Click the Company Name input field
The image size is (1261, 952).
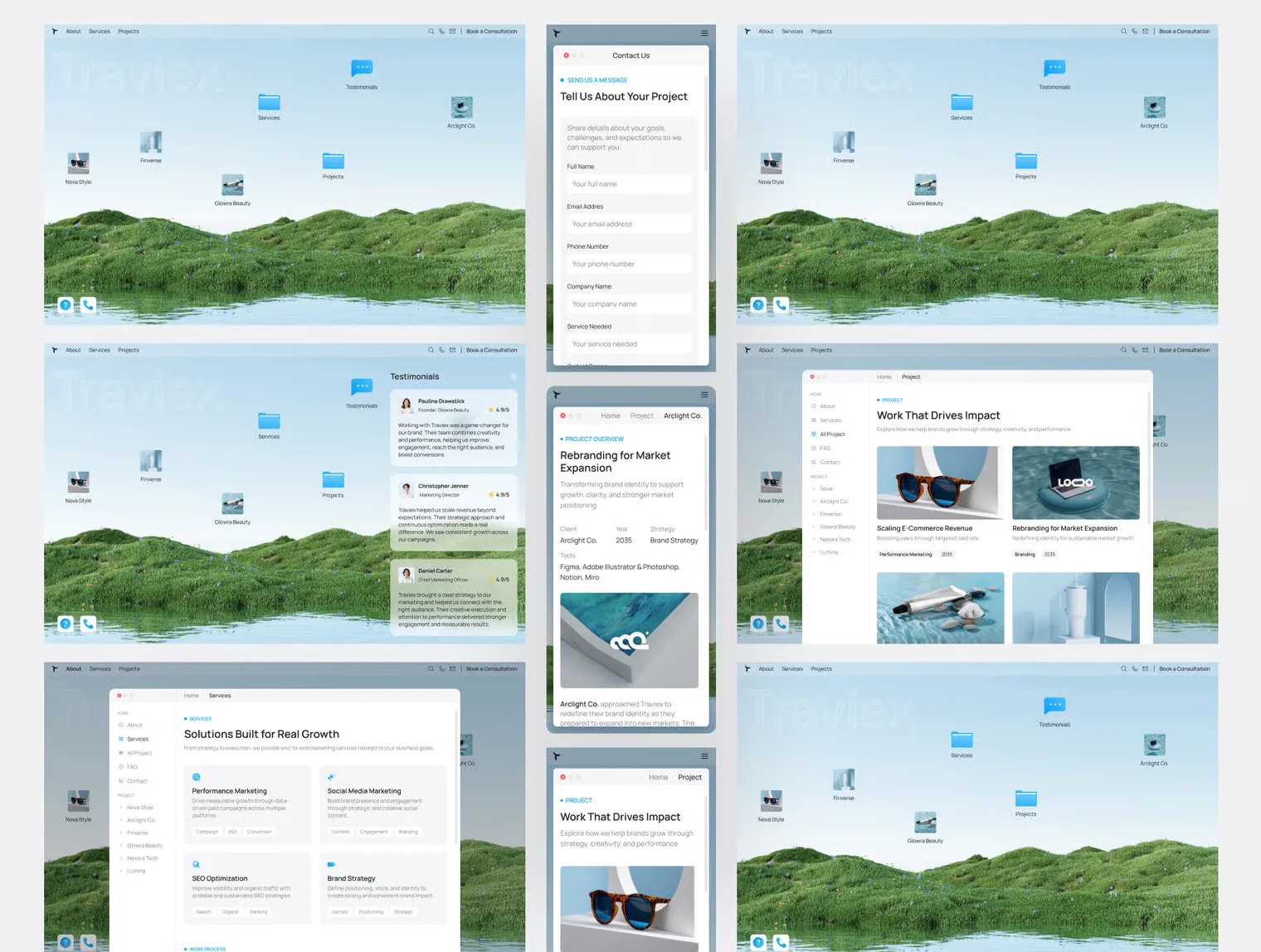point(629,304)
